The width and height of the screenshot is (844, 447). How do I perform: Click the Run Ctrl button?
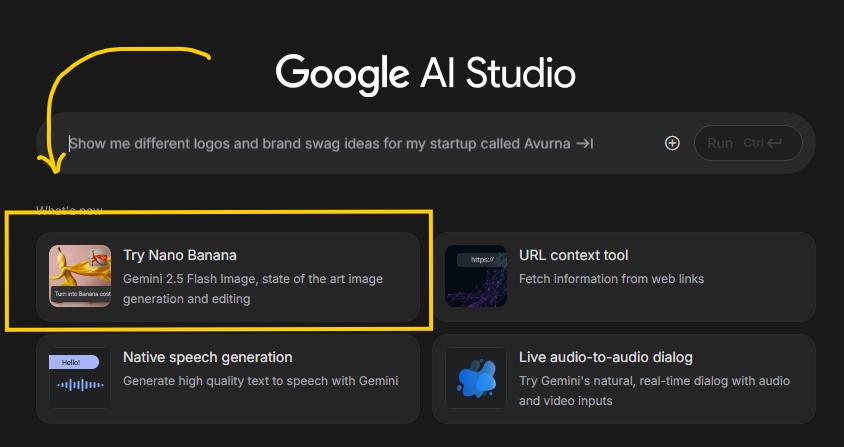click(748, 143)
